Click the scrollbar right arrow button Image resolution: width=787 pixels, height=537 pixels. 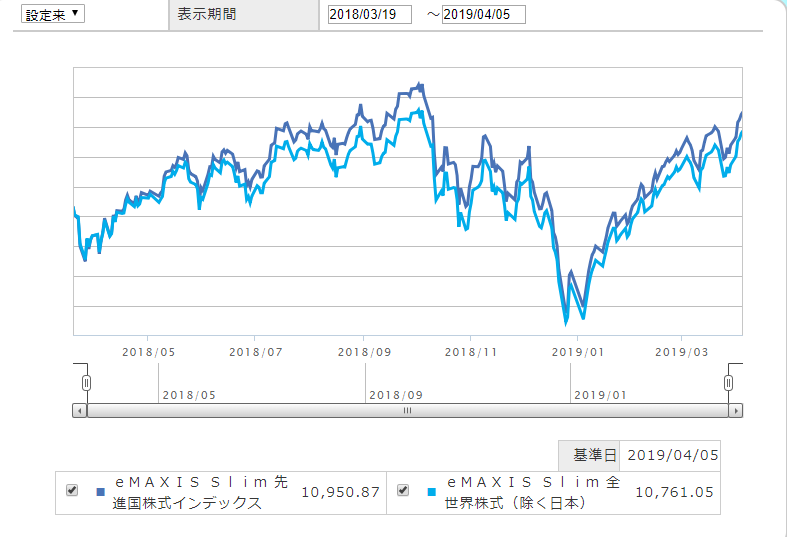[x=736, y=411]
